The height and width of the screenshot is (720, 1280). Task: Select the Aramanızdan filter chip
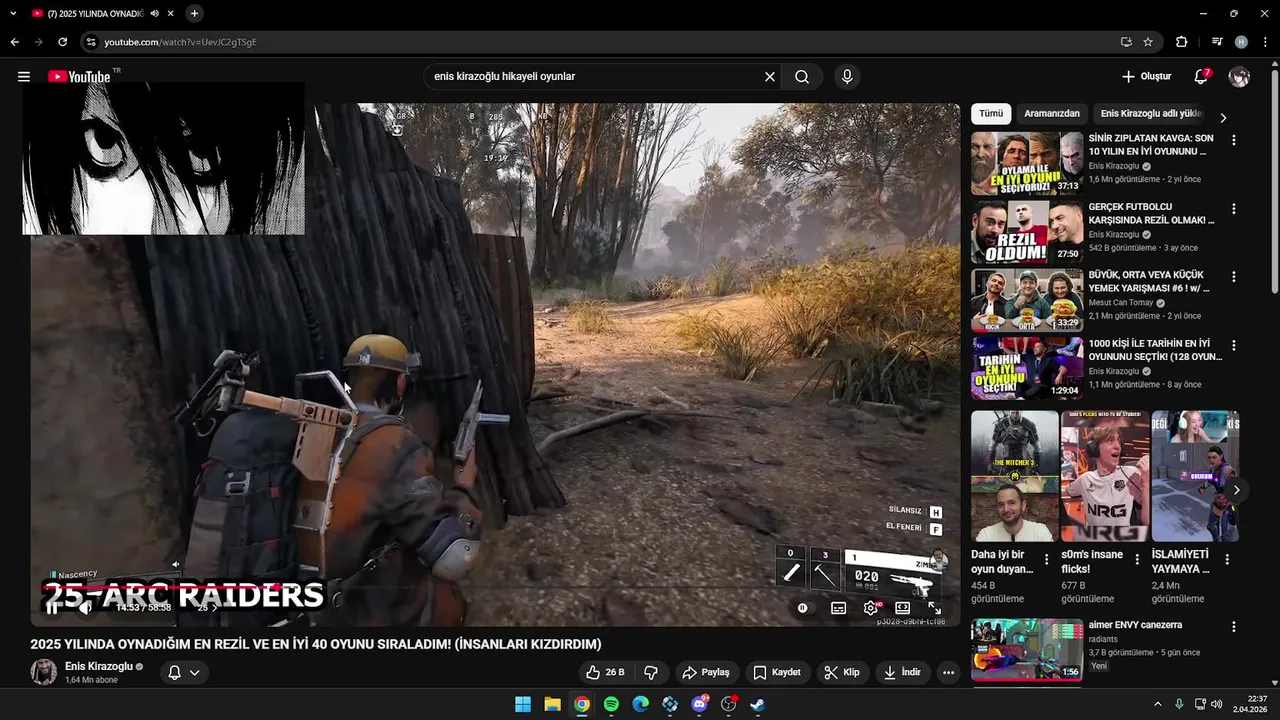(x=1051, y=114)
